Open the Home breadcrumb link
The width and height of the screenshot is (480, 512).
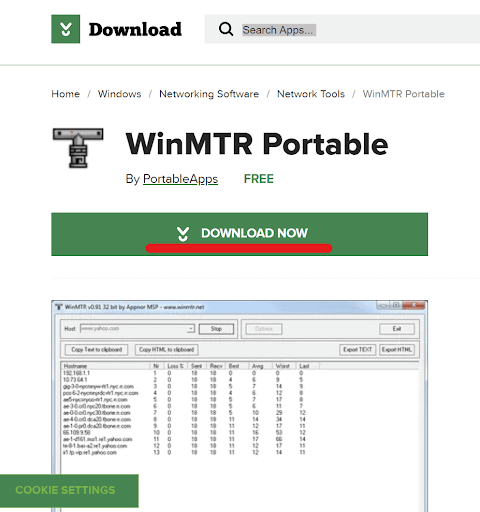coord(66,94)
